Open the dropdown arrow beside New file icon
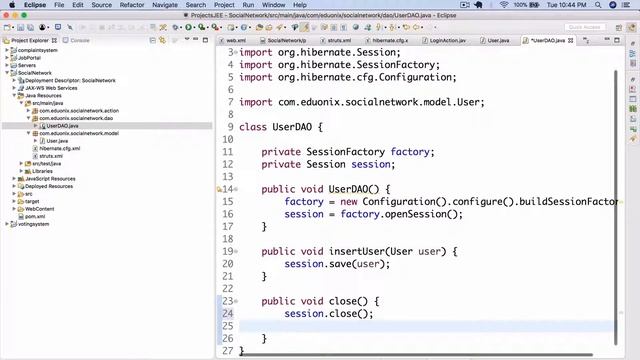This screenshot has height=360, width=640. (x=13, y=28)
